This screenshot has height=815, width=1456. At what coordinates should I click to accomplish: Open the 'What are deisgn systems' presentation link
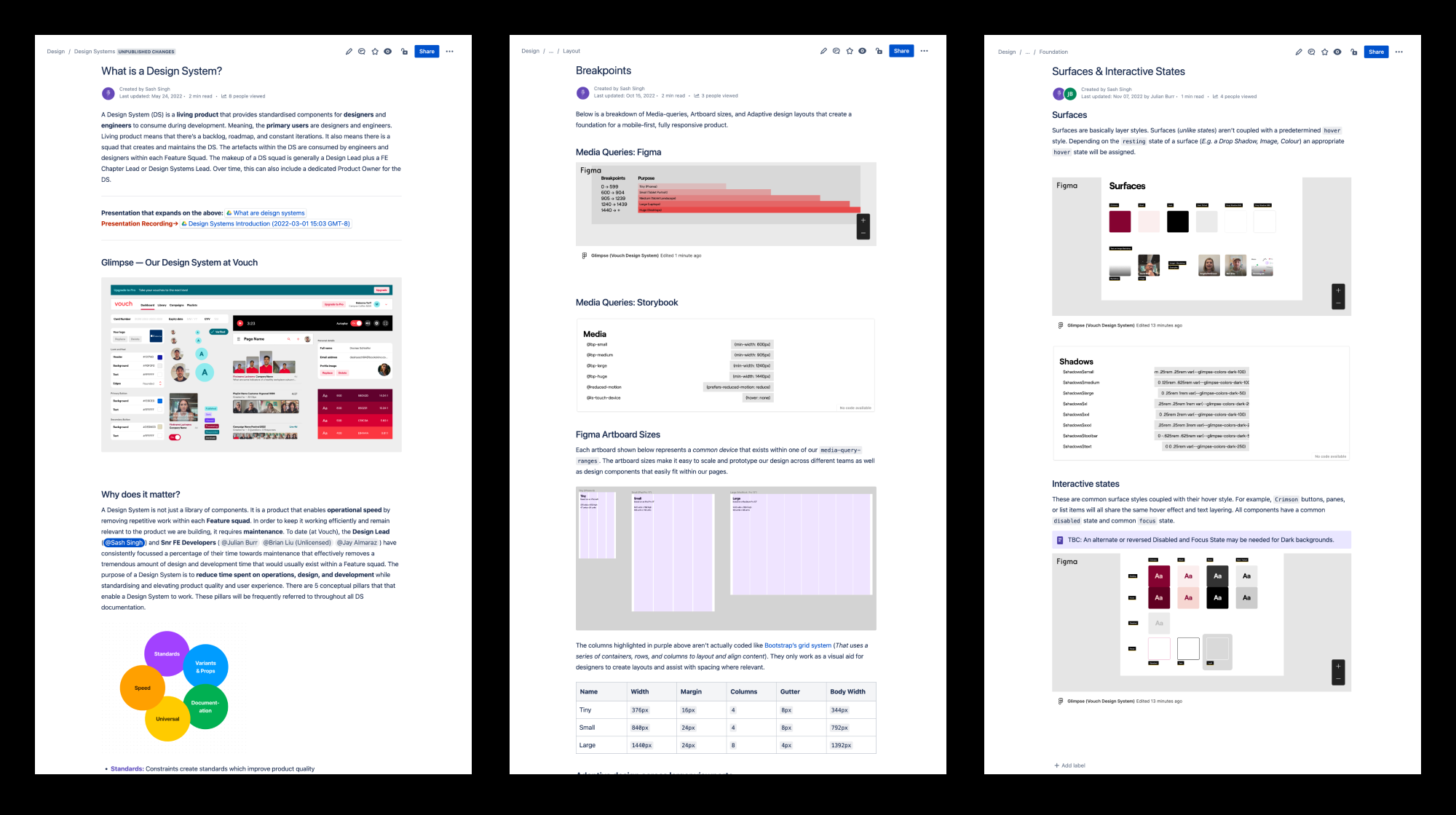pyautogui.click(x=268, y=213)
